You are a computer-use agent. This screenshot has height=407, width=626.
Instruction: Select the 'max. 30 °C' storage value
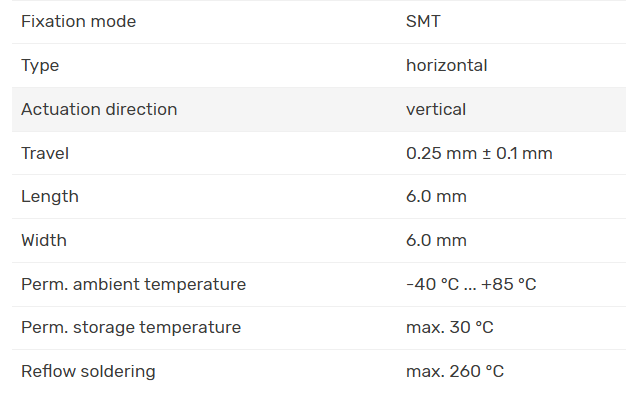(450, 327)
